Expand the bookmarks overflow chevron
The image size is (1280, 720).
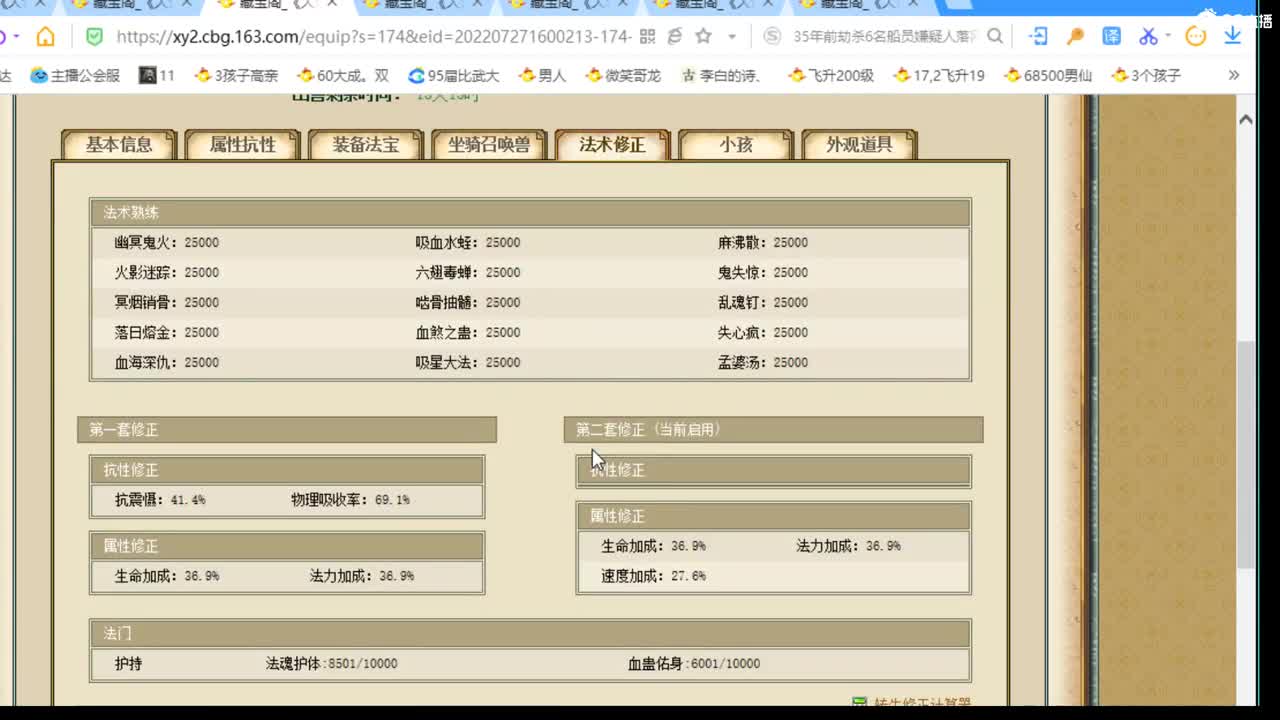[1234, 75]
